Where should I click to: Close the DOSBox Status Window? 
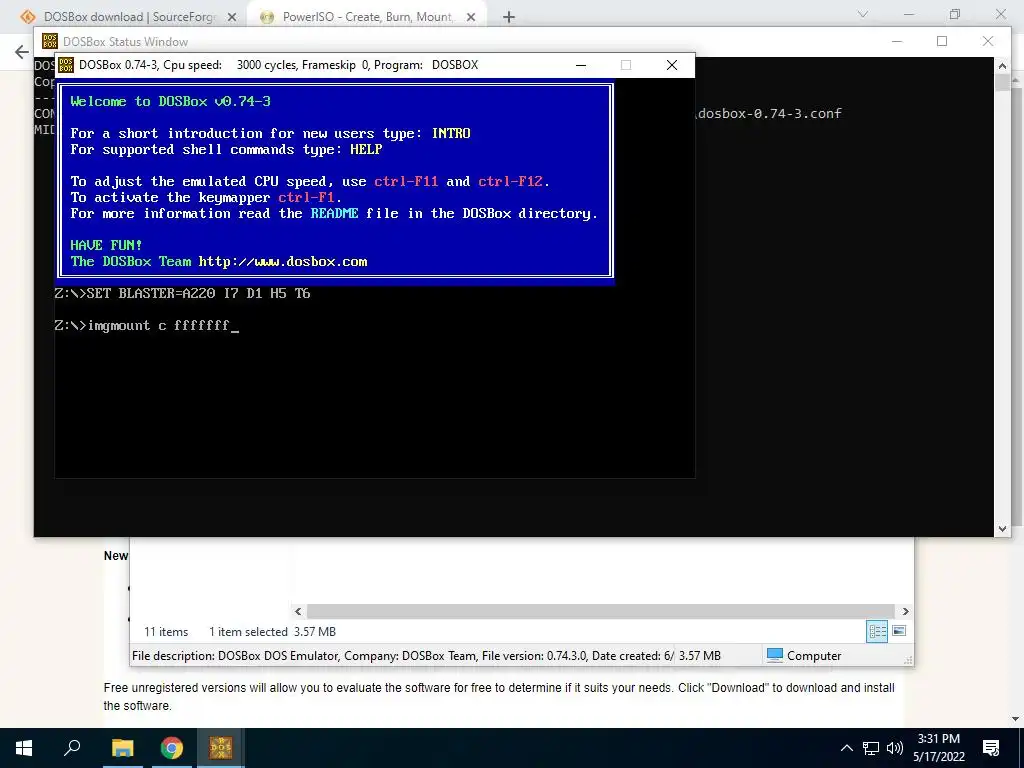(x=987, y=41)
